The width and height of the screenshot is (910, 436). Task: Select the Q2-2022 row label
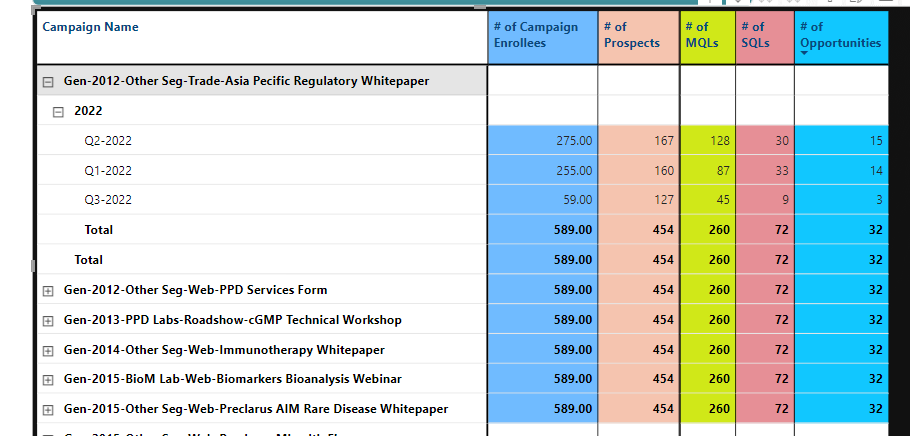tap(108, 140)
